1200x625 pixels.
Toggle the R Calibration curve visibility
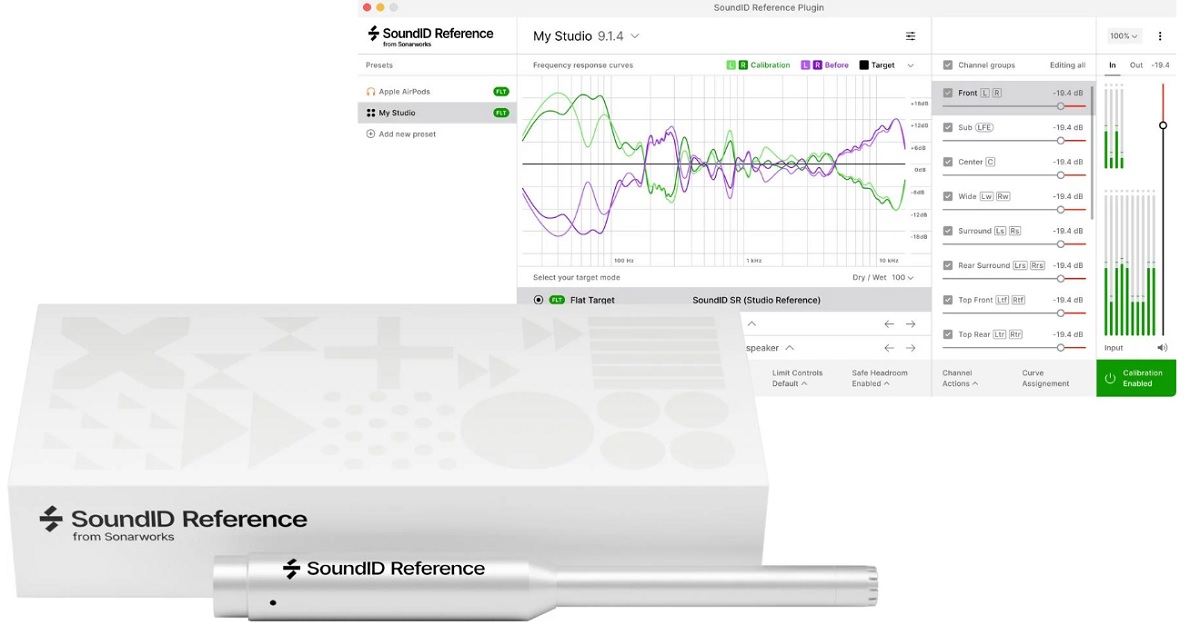coord(743,65)
